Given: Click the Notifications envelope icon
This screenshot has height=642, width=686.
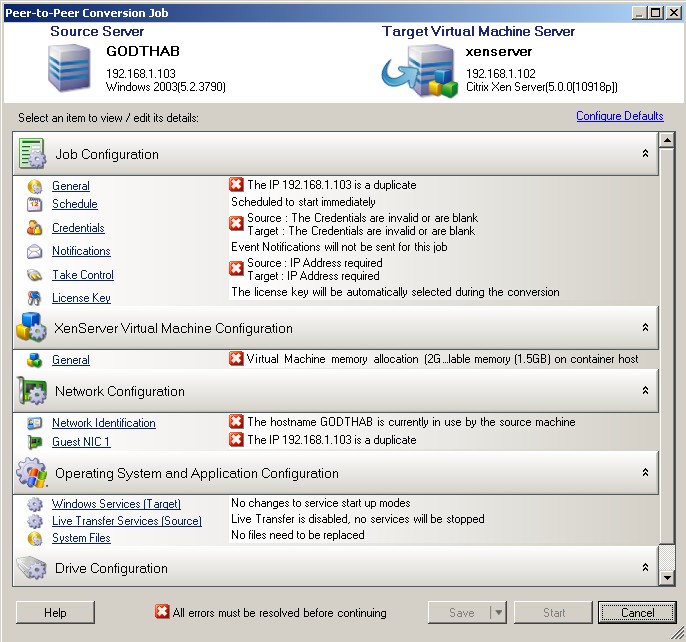Looking at the screenshot, I should point(34,251).
